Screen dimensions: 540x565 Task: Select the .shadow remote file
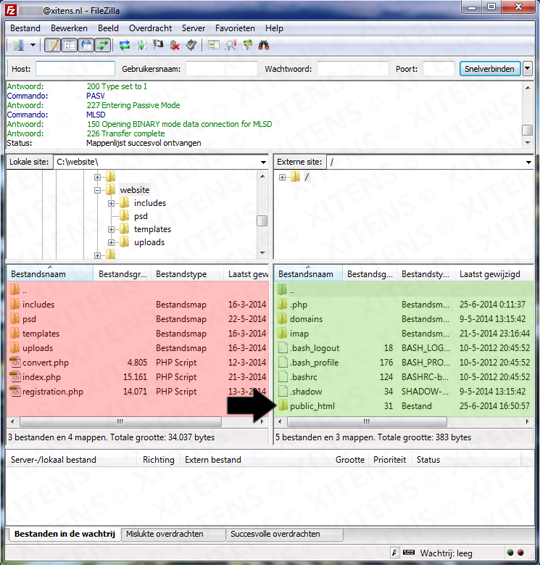pos(306,392)
